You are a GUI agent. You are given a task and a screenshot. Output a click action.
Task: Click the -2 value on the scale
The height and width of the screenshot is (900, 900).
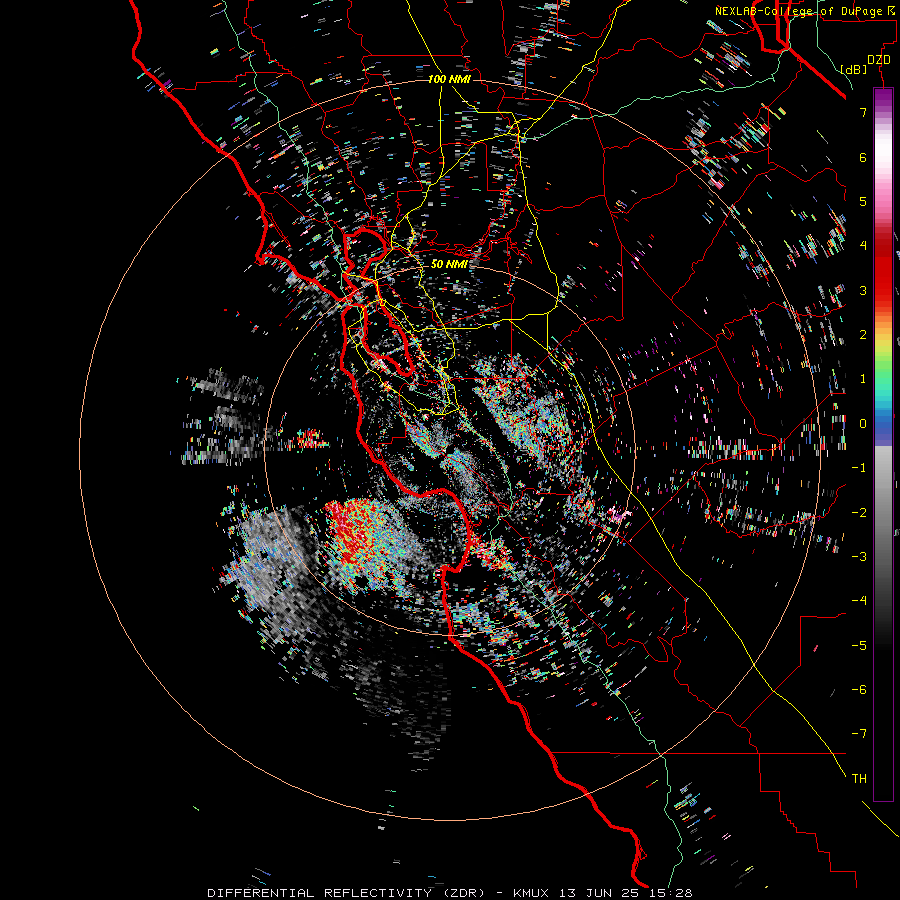[859, 513]
